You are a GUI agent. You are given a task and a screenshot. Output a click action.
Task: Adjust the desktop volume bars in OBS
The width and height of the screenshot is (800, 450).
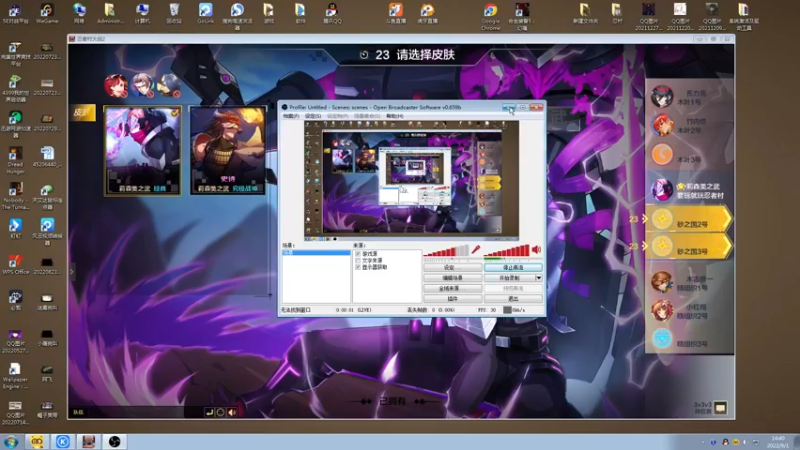click(507, 251)
